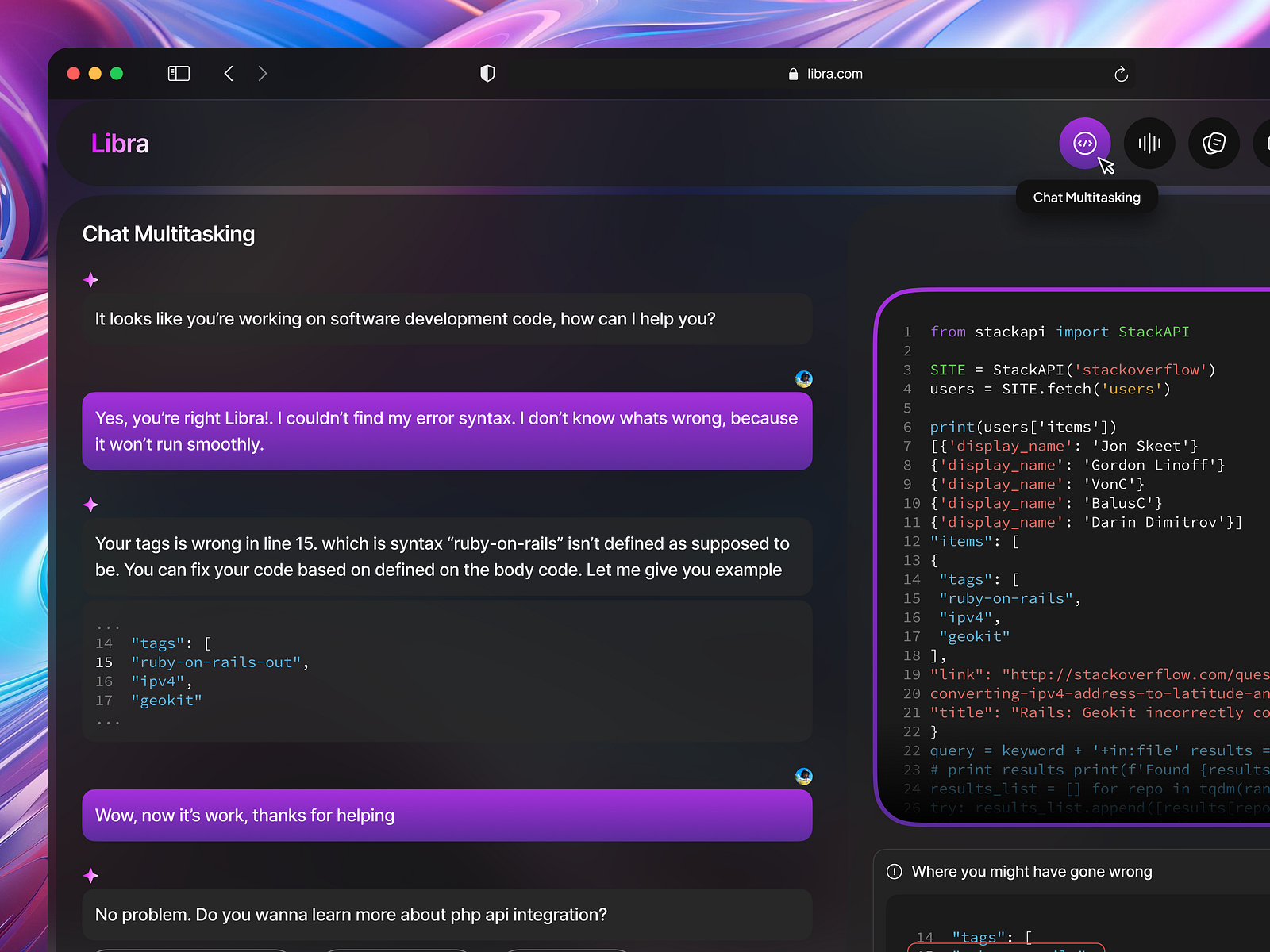Open the Chat Multitasking code icon
The height and width of the screenshot is (952, 1270).
tap(1084, 144)
